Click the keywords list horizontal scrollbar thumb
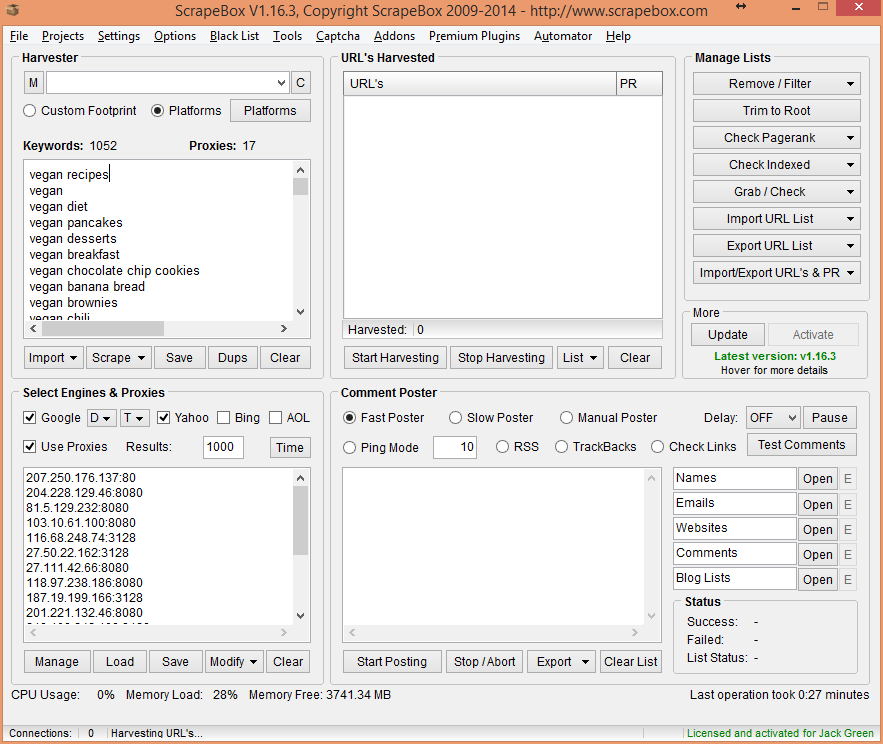 coord(102,328)
